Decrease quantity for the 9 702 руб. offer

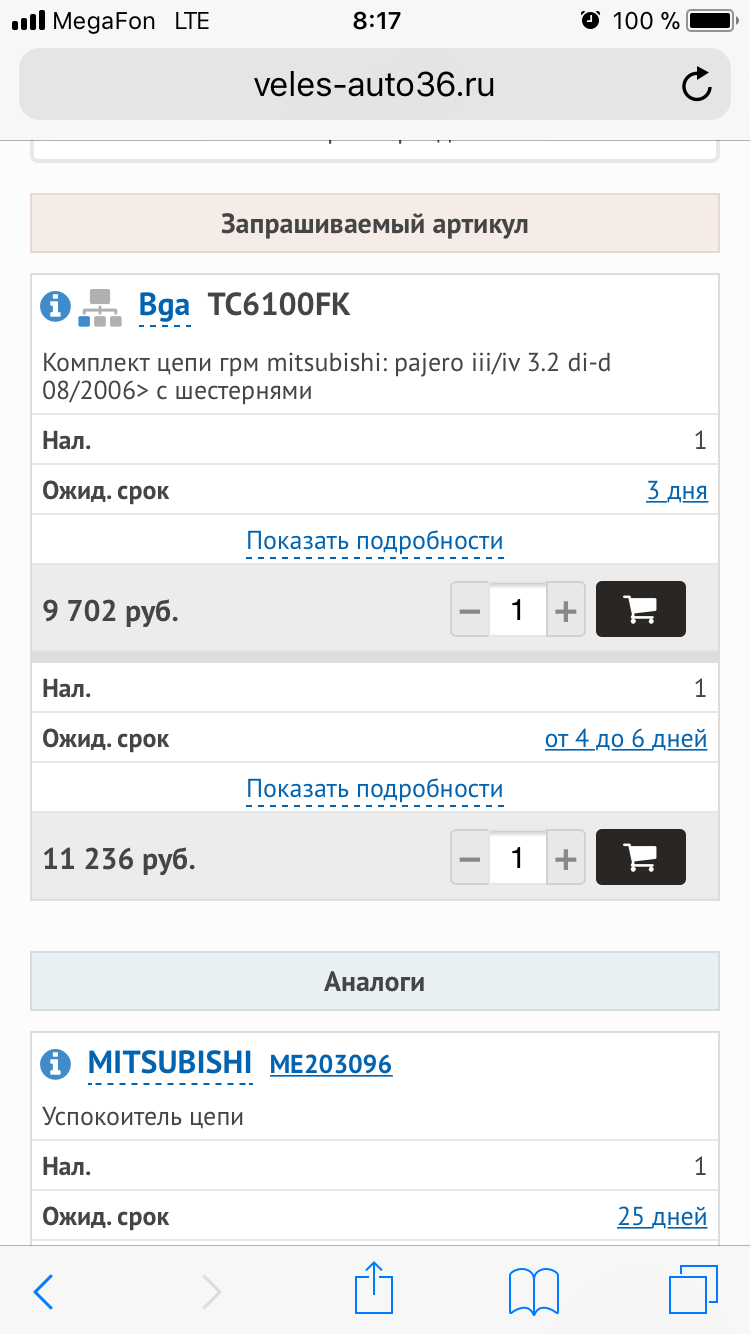click(470, 610)
